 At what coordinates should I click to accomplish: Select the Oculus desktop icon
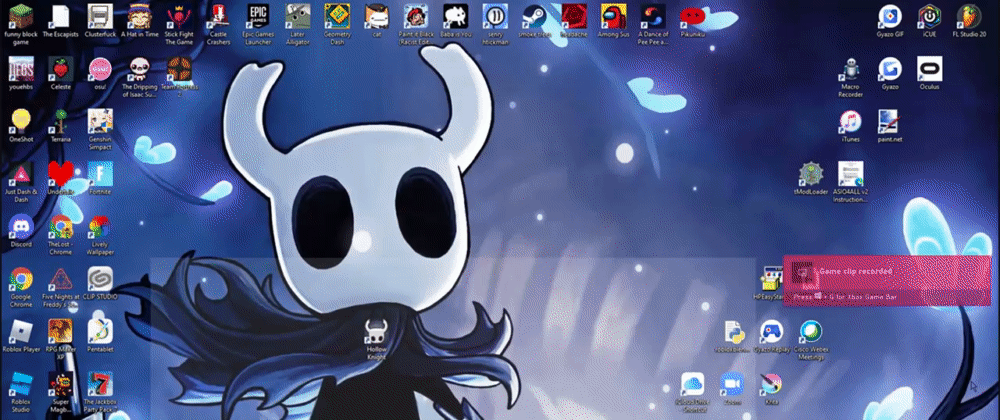coord(929,74)
